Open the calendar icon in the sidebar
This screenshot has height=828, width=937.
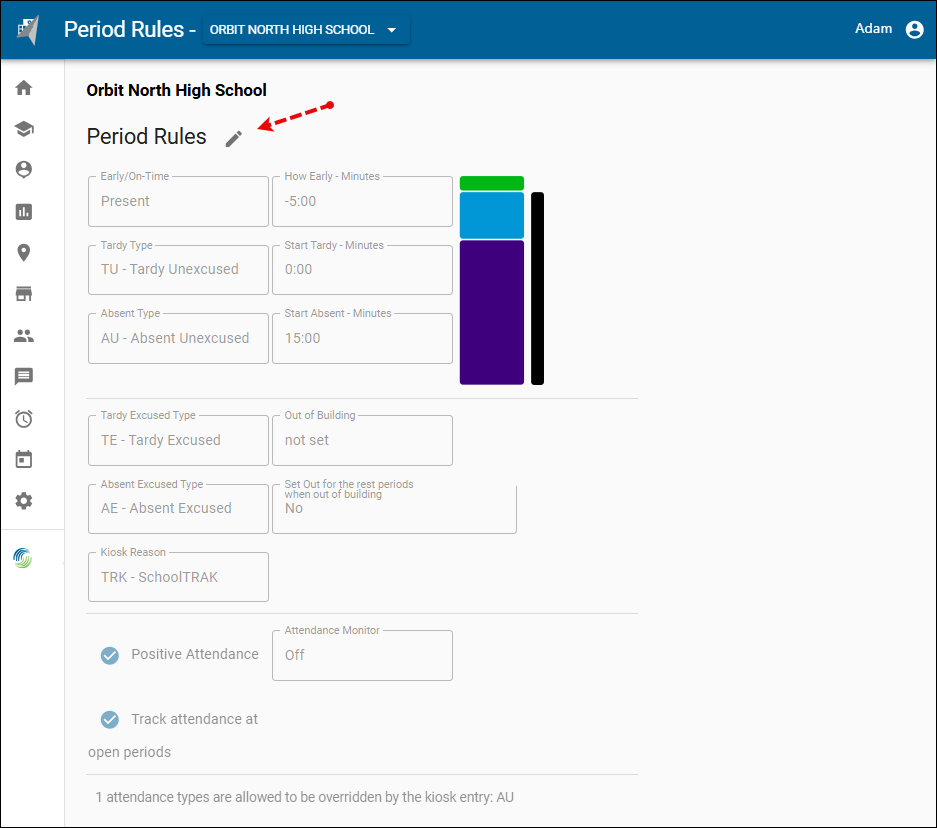pos(23,459)
